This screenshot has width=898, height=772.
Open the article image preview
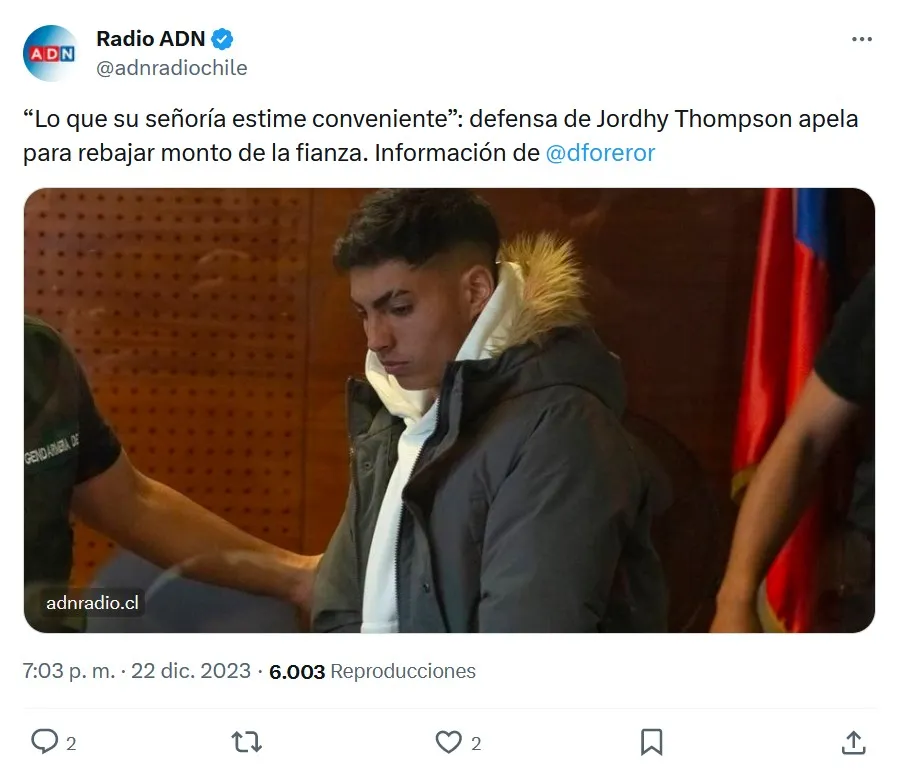pyautogui.click(x=449, y=410)
